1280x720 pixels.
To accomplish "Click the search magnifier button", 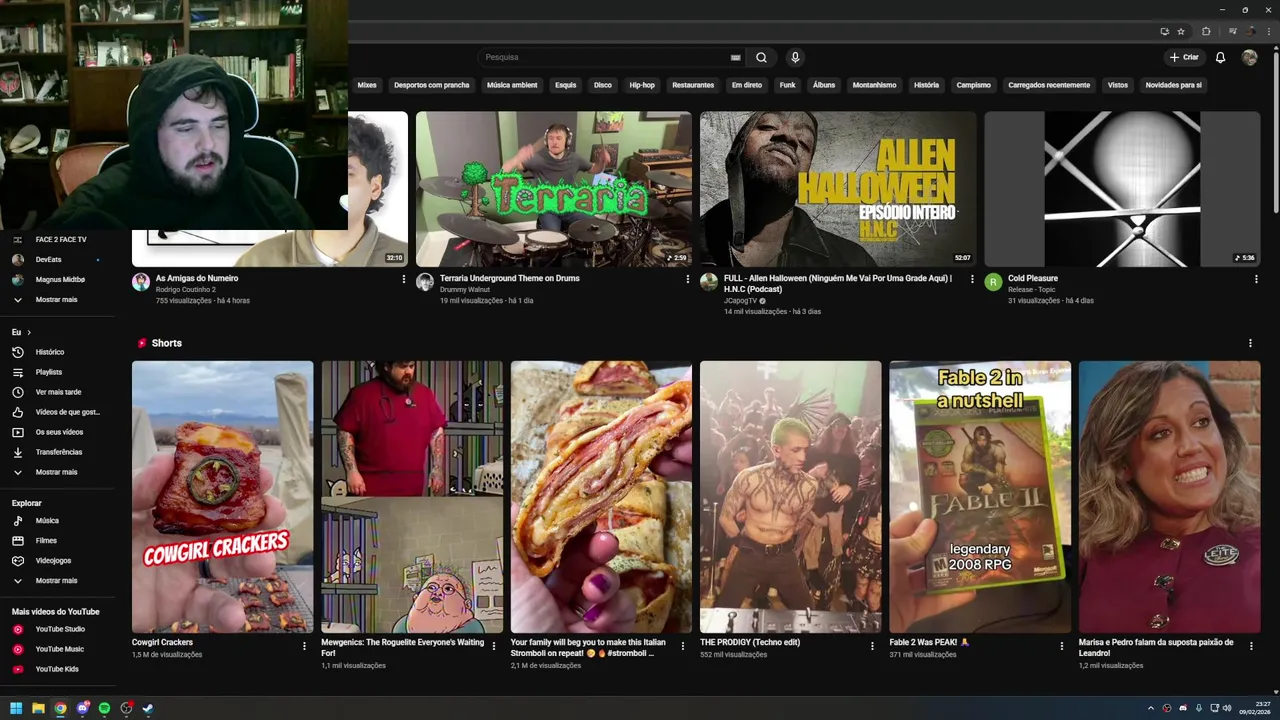I will coord(761,57).
